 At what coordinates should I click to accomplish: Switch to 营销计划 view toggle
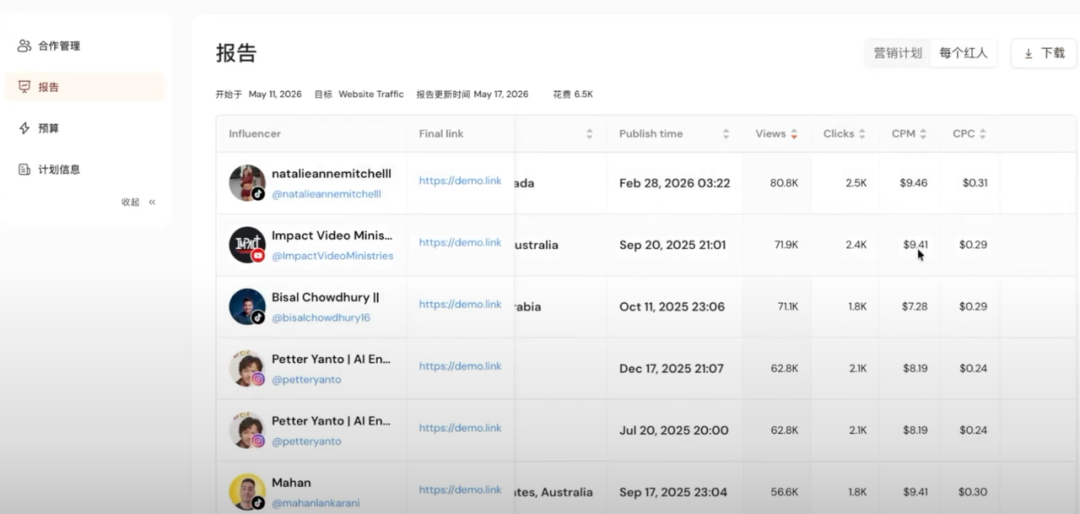[x=897, y=53]
